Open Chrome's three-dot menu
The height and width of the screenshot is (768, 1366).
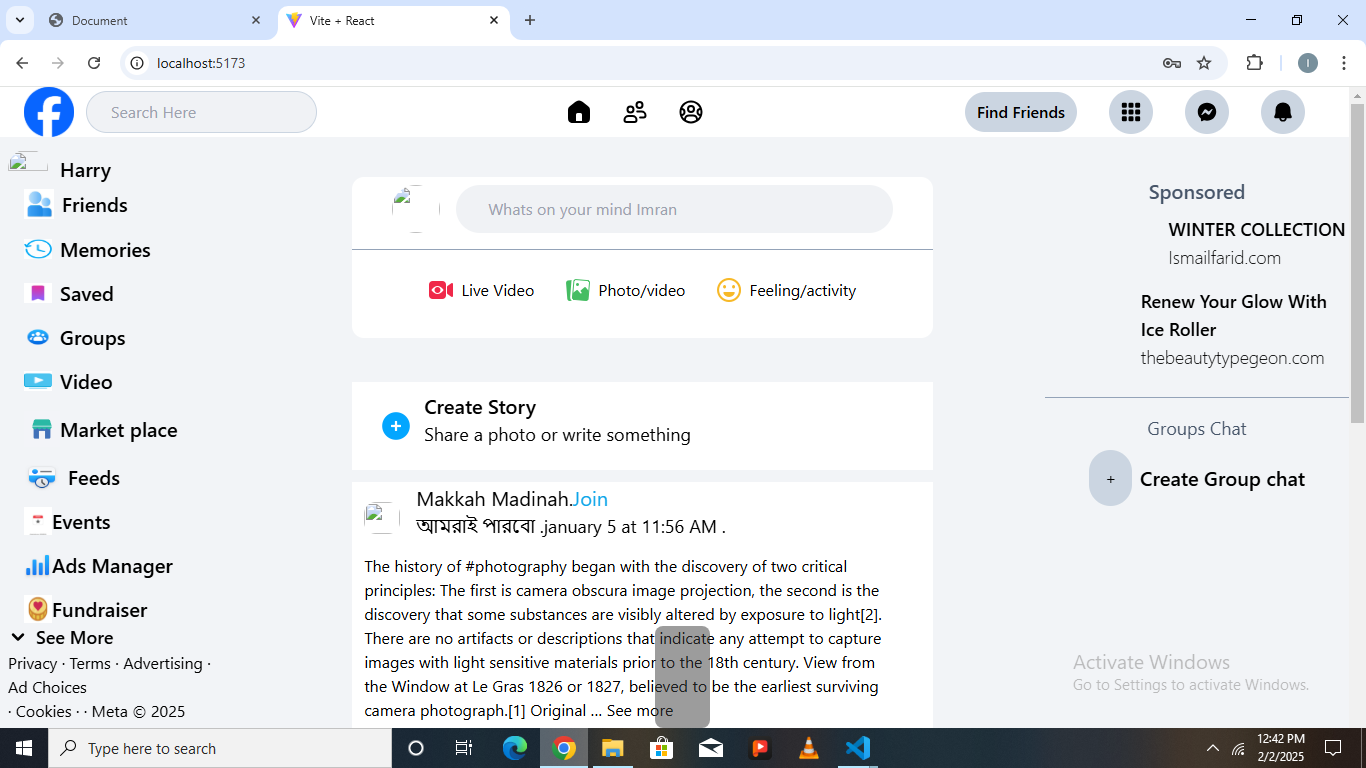coord(1344,63)
